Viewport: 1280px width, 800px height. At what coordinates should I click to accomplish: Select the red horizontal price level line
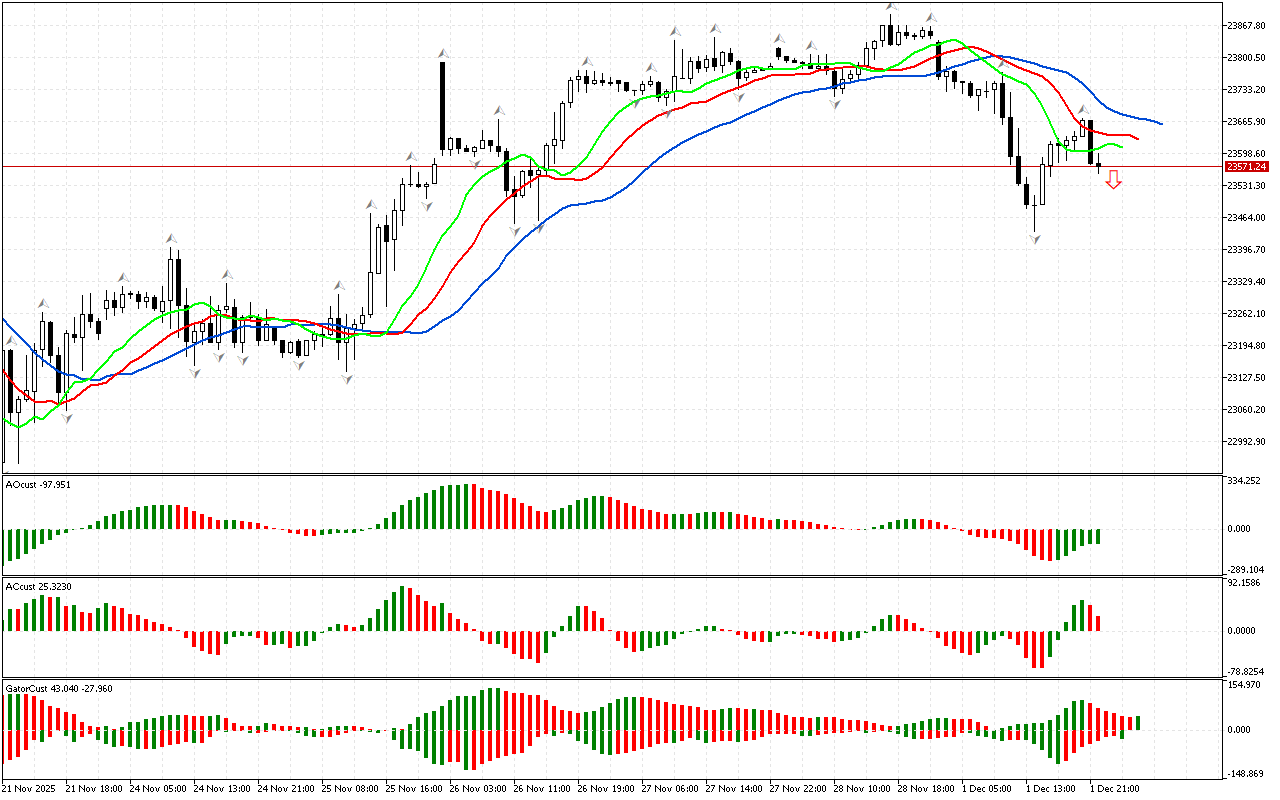point(700,166)
